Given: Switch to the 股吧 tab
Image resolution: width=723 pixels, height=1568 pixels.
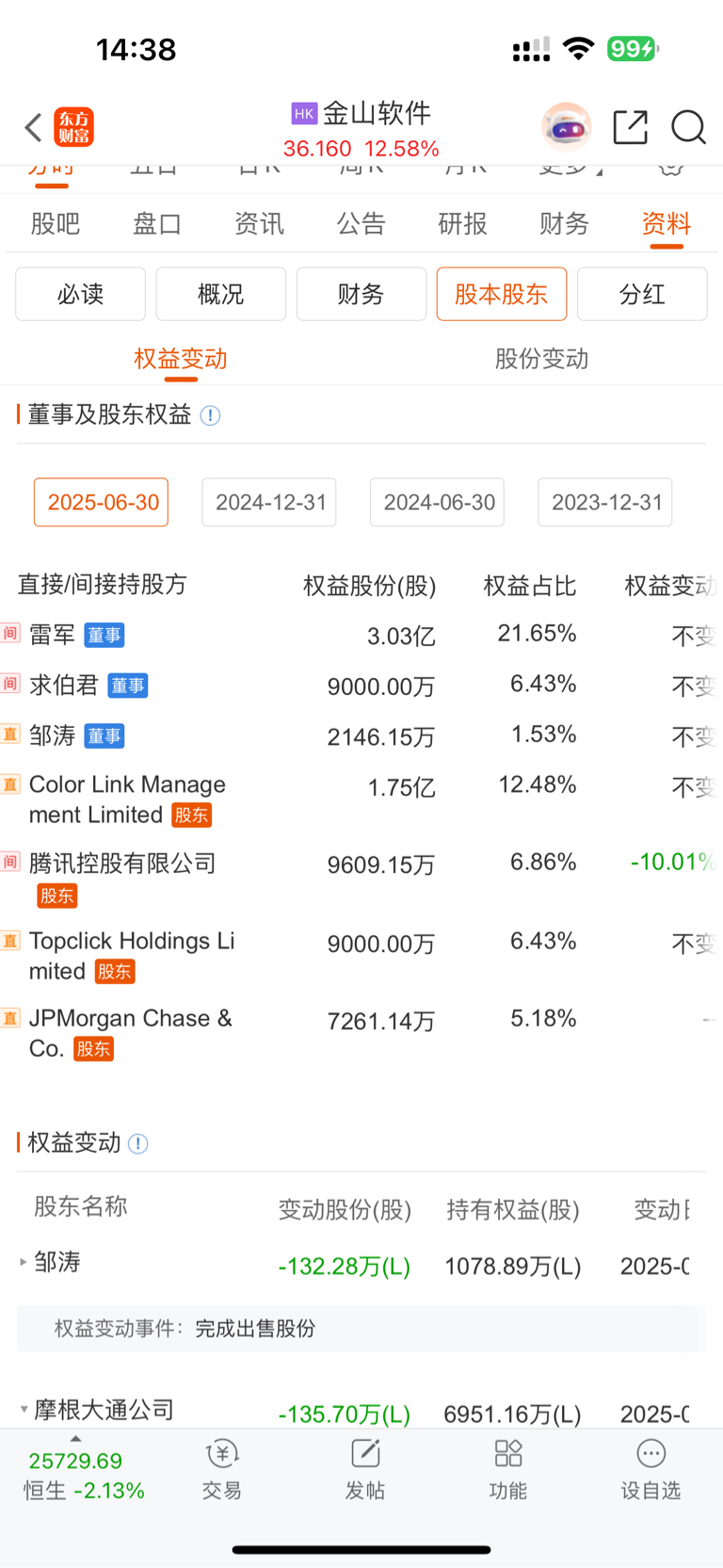Looking at the screenshot, I should [56, 224].
